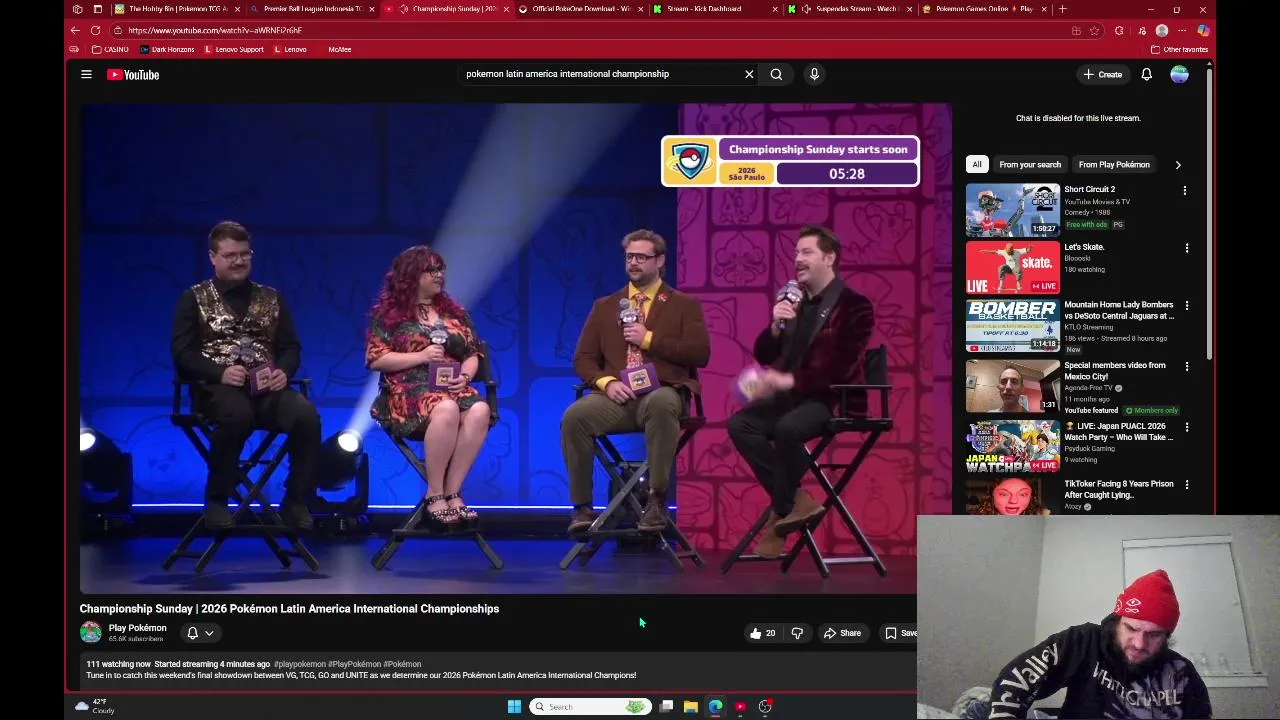Show more filter chips with right arrow
Image resolution: width=1280 pixels, height=720 pixels.
(1178, 165)
